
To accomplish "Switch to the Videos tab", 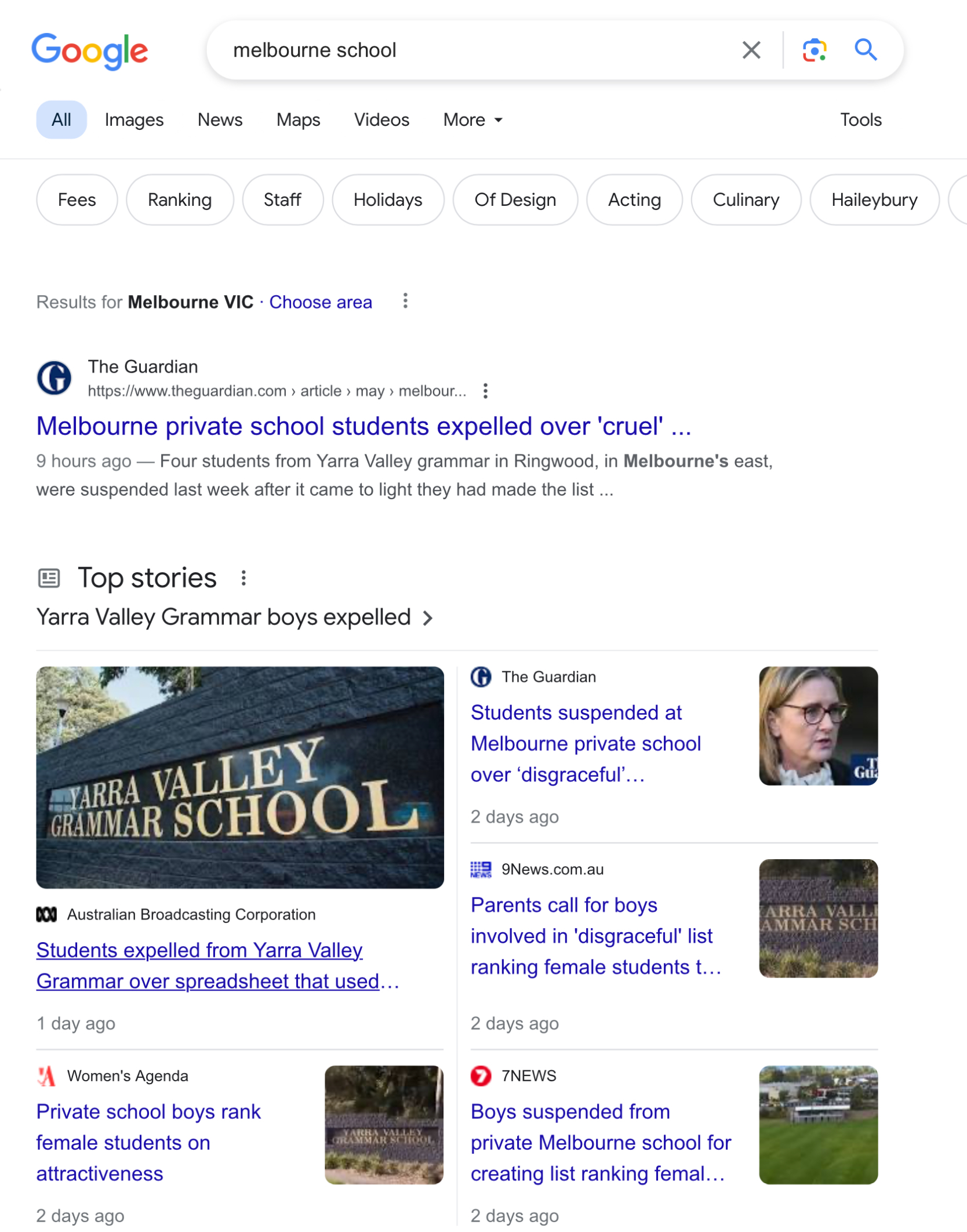I will tap(381, 120).
